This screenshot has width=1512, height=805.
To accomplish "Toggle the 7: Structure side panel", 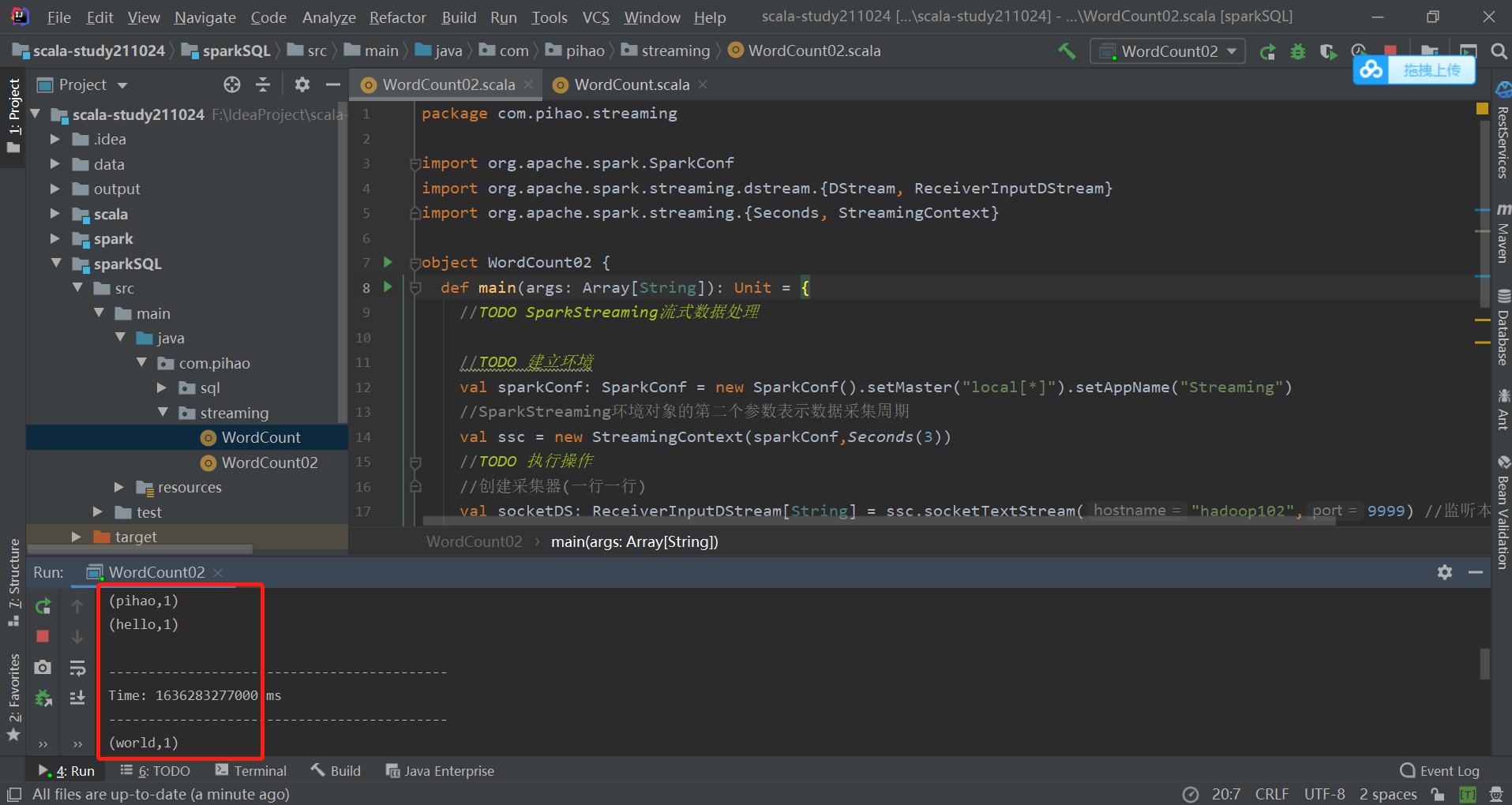I will (x=13, y=582).
